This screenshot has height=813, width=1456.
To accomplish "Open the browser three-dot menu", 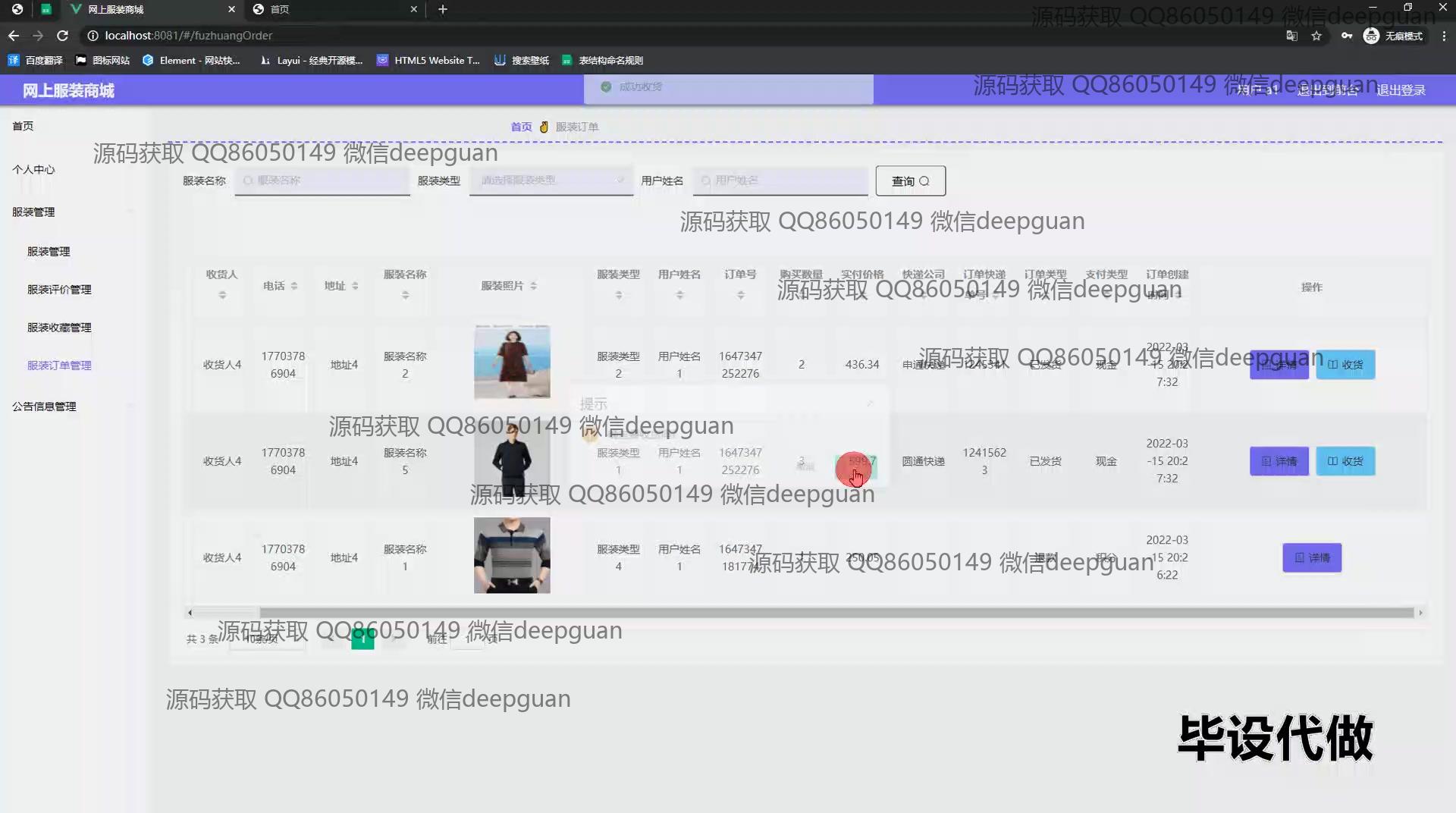I will [1444, 36].
